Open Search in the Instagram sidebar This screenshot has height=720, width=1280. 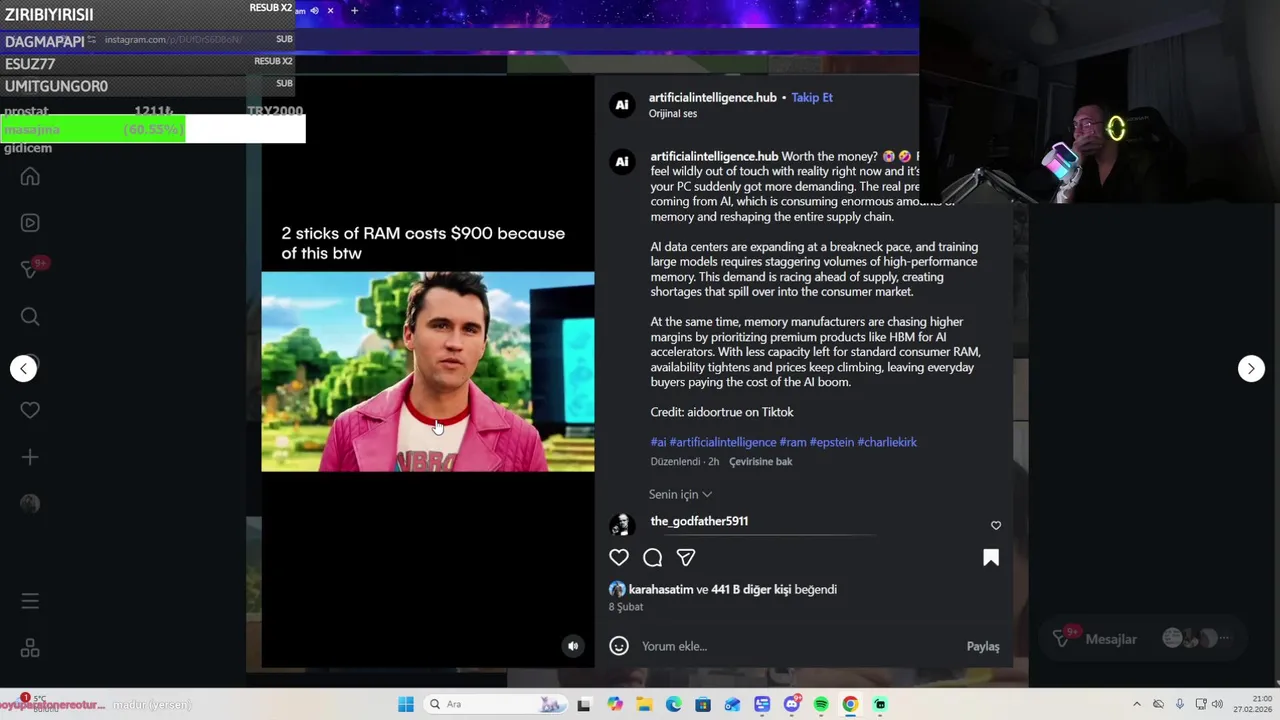[x=30, y=317]
